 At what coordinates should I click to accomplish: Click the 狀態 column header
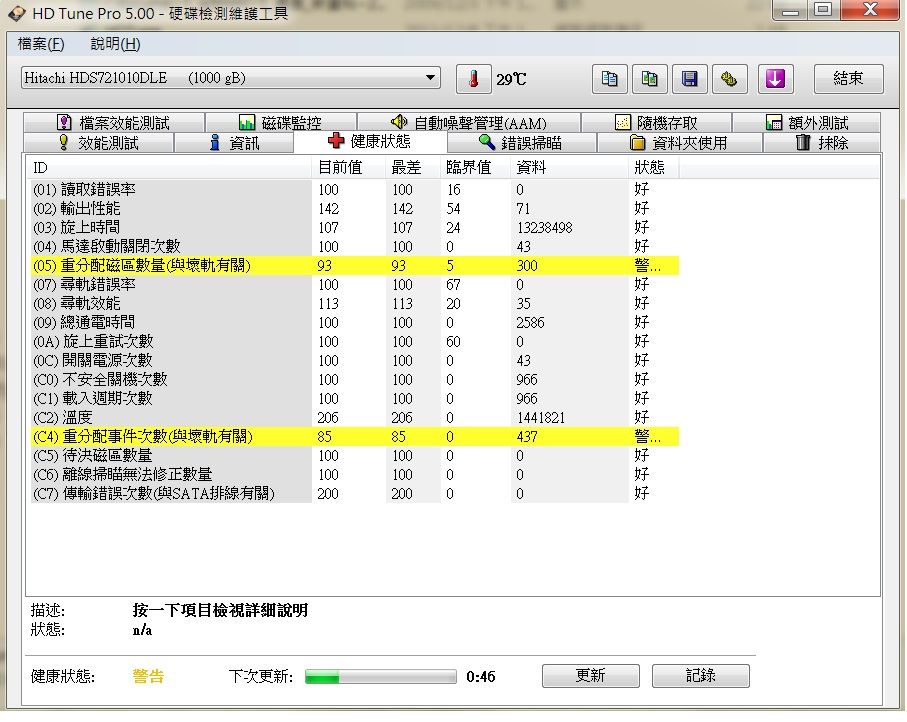coord(654,168)
